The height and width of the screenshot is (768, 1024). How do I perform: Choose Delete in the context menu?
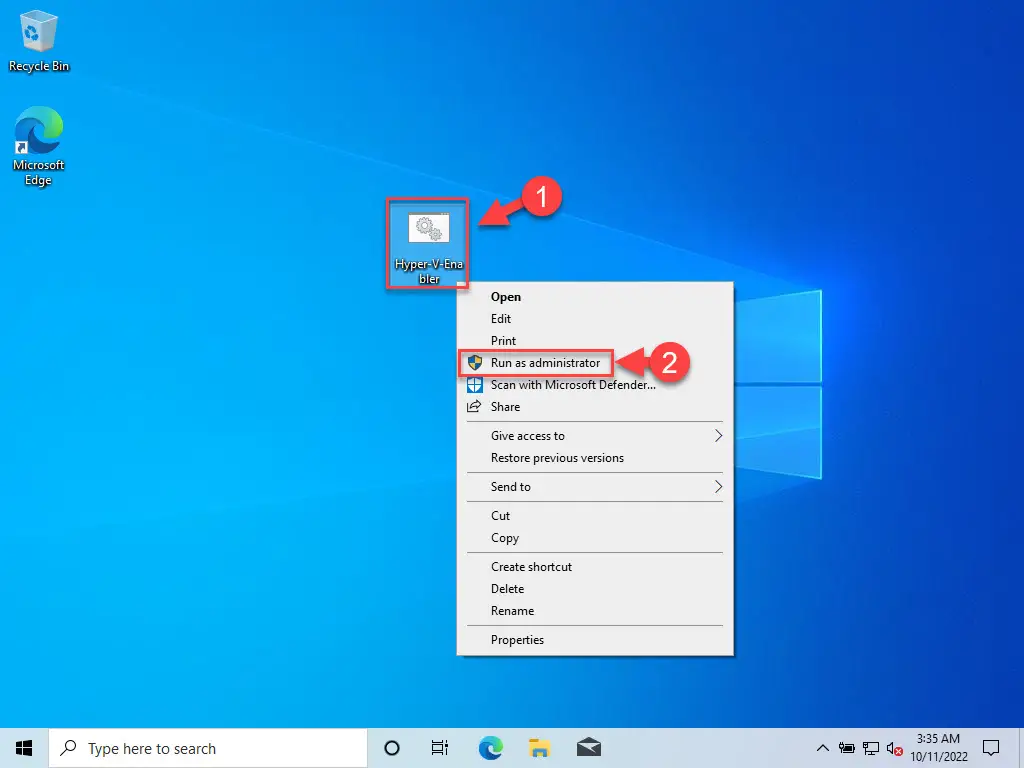595,589
